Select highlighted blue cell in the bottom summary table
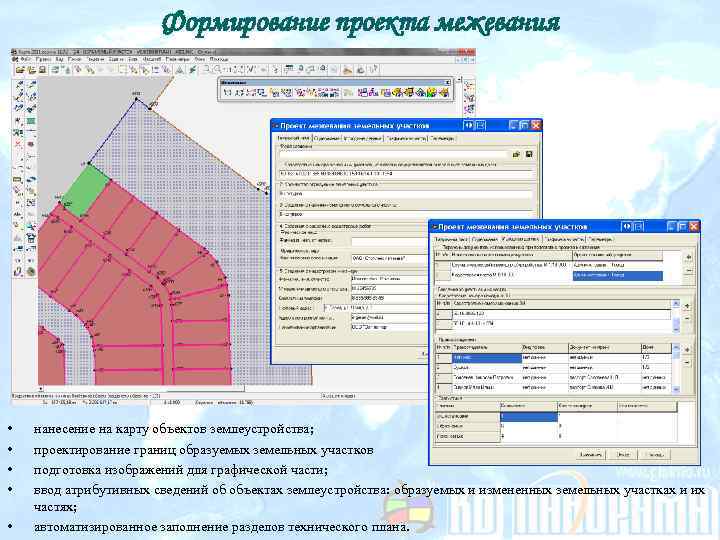 529,417
